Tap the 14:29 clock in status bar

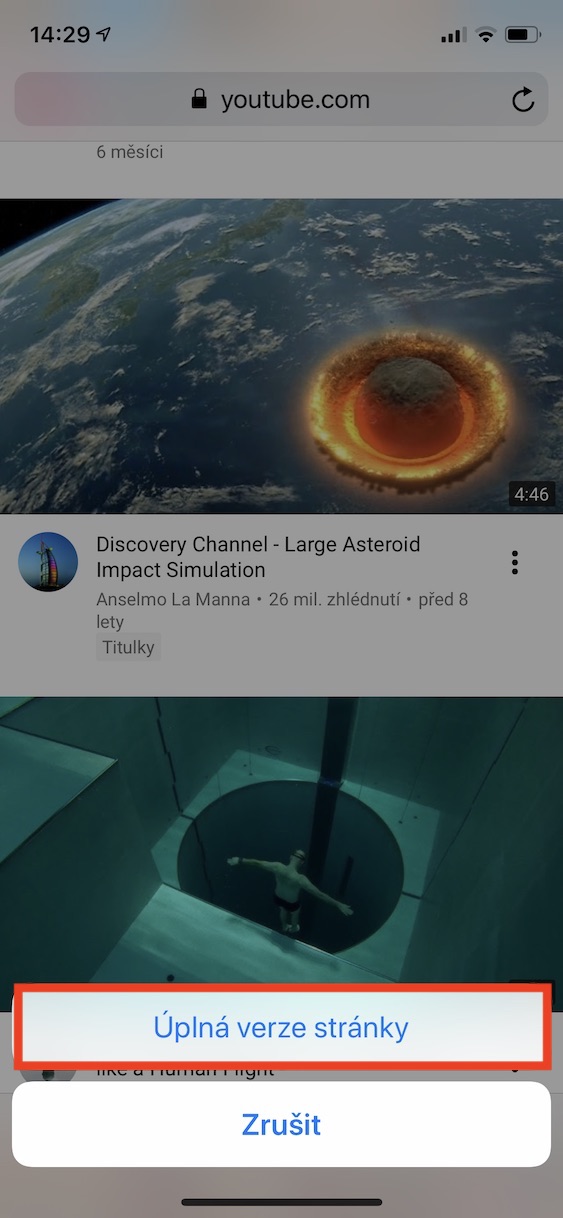(60, 35)
